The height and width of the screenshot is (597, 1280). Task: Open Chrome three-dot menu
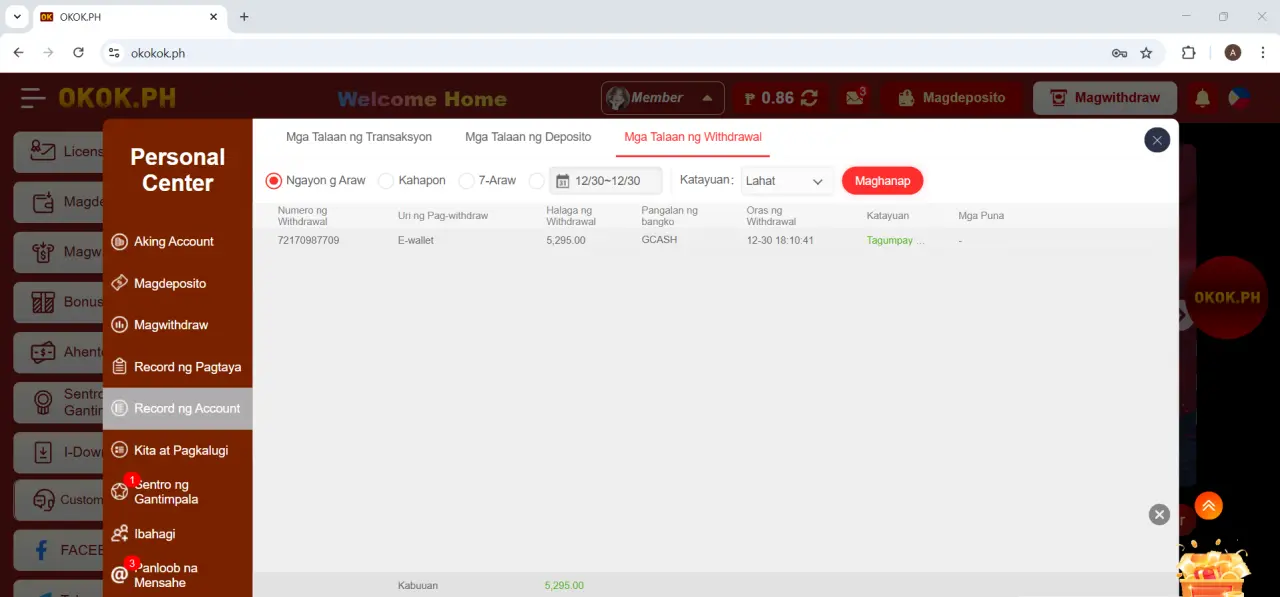pyautogui.click(x=1262, y=53)
